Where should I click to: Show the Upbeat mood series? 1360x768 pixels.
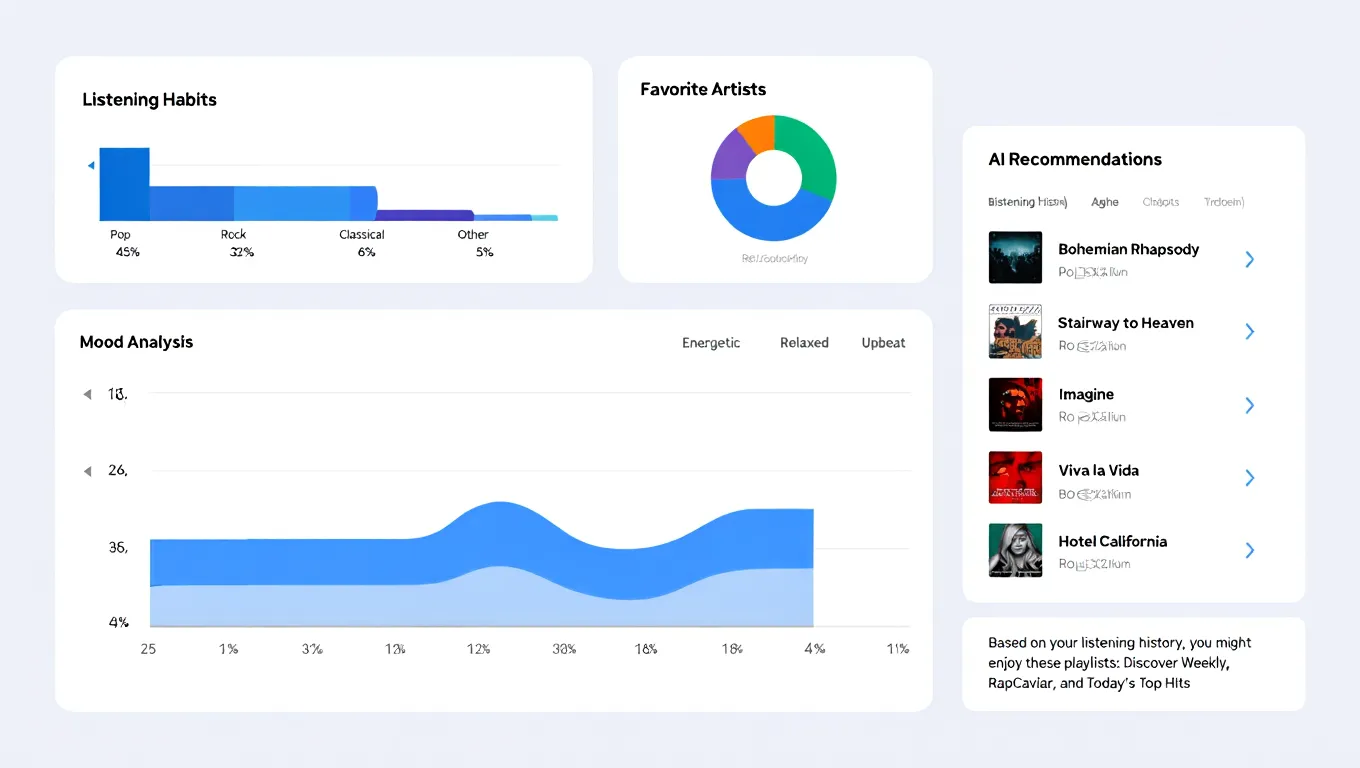(x=883, y=343)
